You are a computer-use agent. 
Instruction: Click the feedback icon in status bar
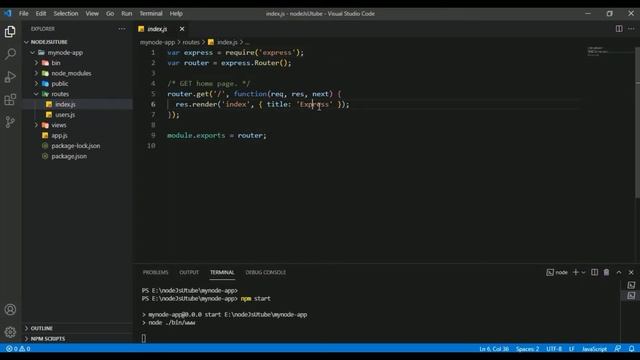click(x=618, y=349)
